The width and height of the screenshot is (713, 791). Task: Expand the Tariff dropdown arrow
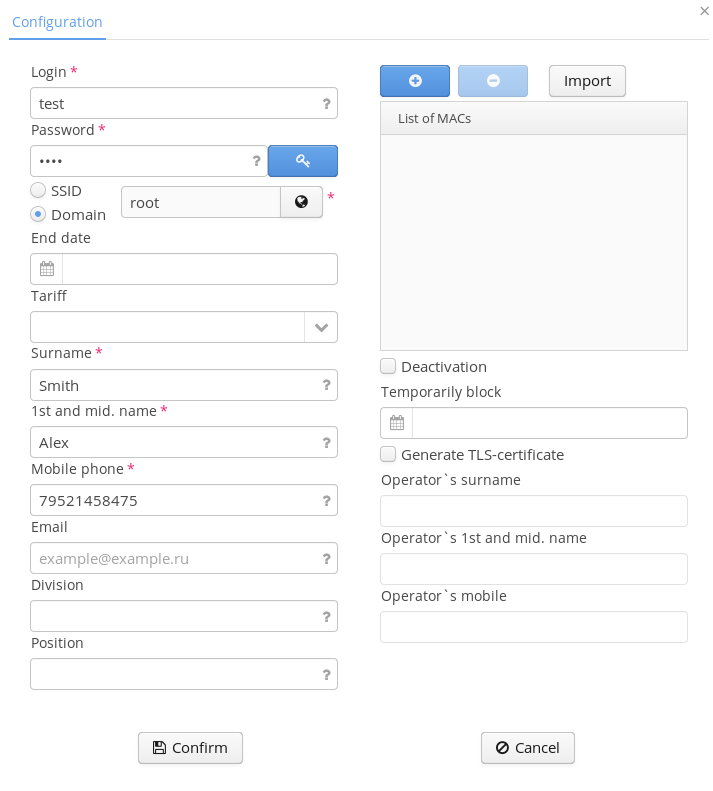pyautogui.click(x=321, y=327)
